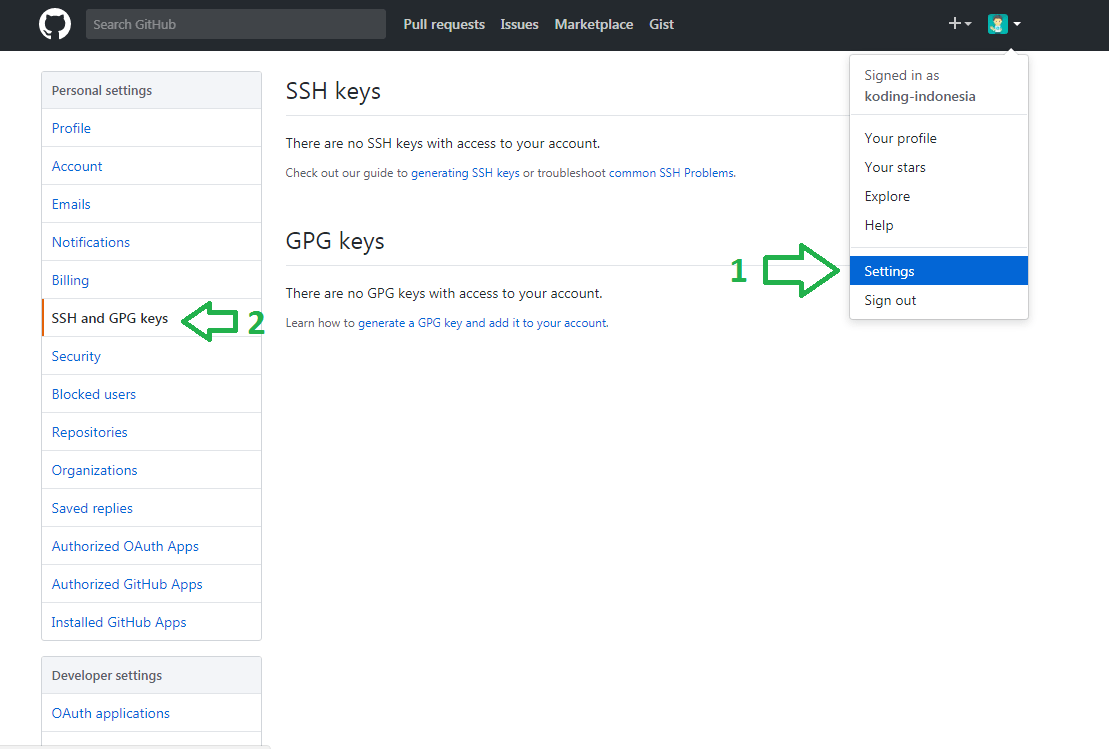Choose Settings from user menu
This screenshot has width=1109, height=749.
pos(939,271)
